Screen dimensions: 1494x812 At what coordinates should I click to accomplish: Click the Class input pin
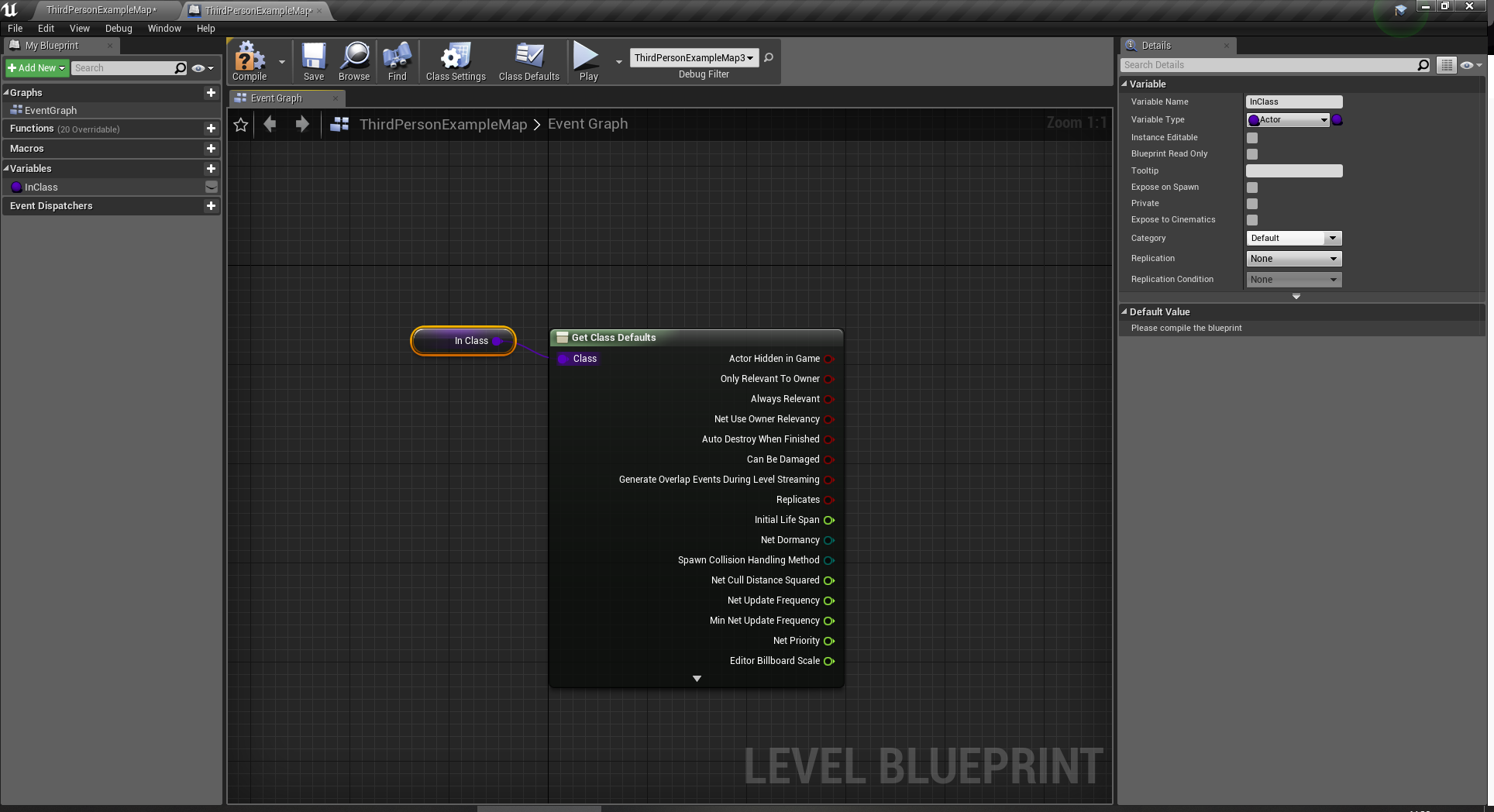tap(563, 359)
